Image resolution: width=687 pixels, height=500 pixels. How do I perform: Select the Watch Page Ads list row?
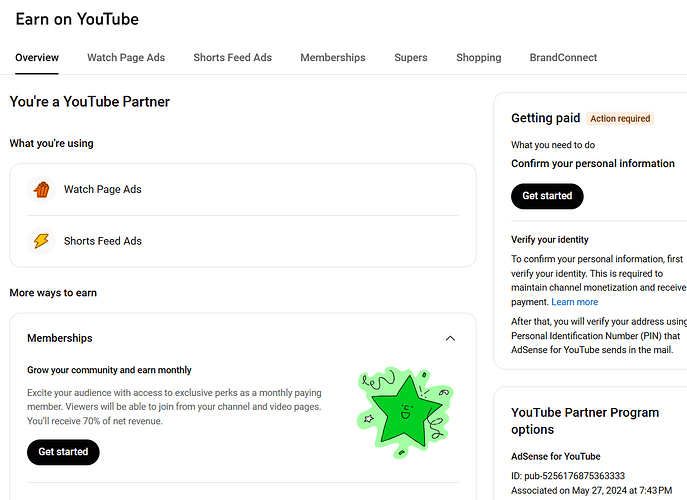tap(243, 189)
